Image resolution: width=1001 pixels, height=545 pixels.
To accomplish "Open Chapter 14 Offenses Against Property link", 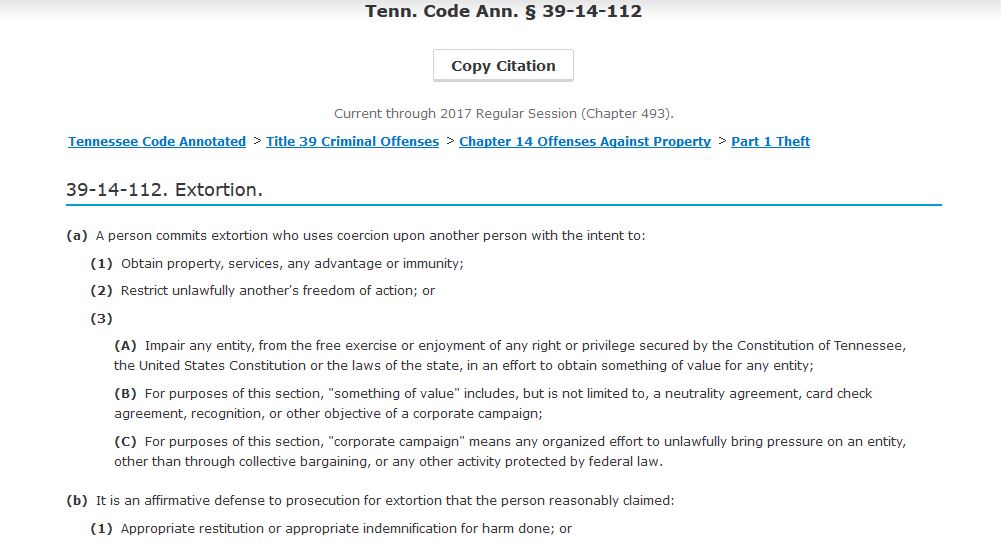I will click(585, 142).
